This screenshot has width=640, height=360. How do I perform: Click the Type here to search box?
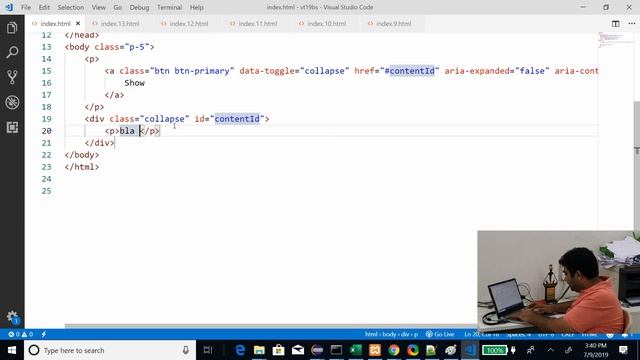pos(110,350)
